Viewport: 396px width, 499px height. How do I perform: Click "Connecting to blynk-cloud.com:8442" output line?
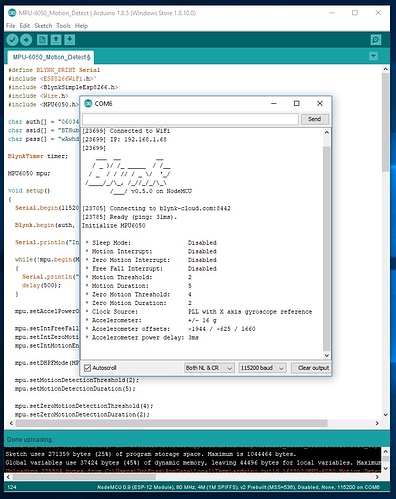(x=156, y=208)
